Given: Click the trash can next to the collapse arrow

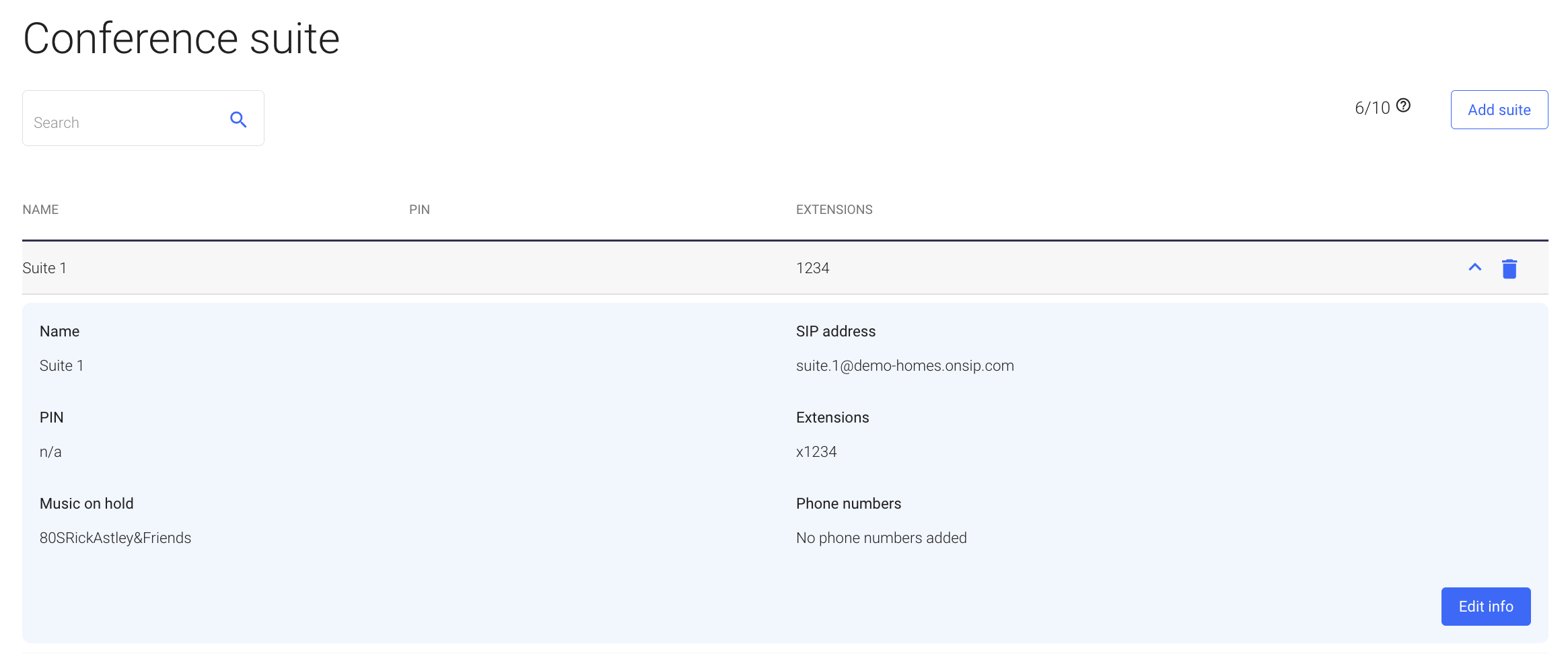Looking at the screenshot, I should coord(1509,268).
